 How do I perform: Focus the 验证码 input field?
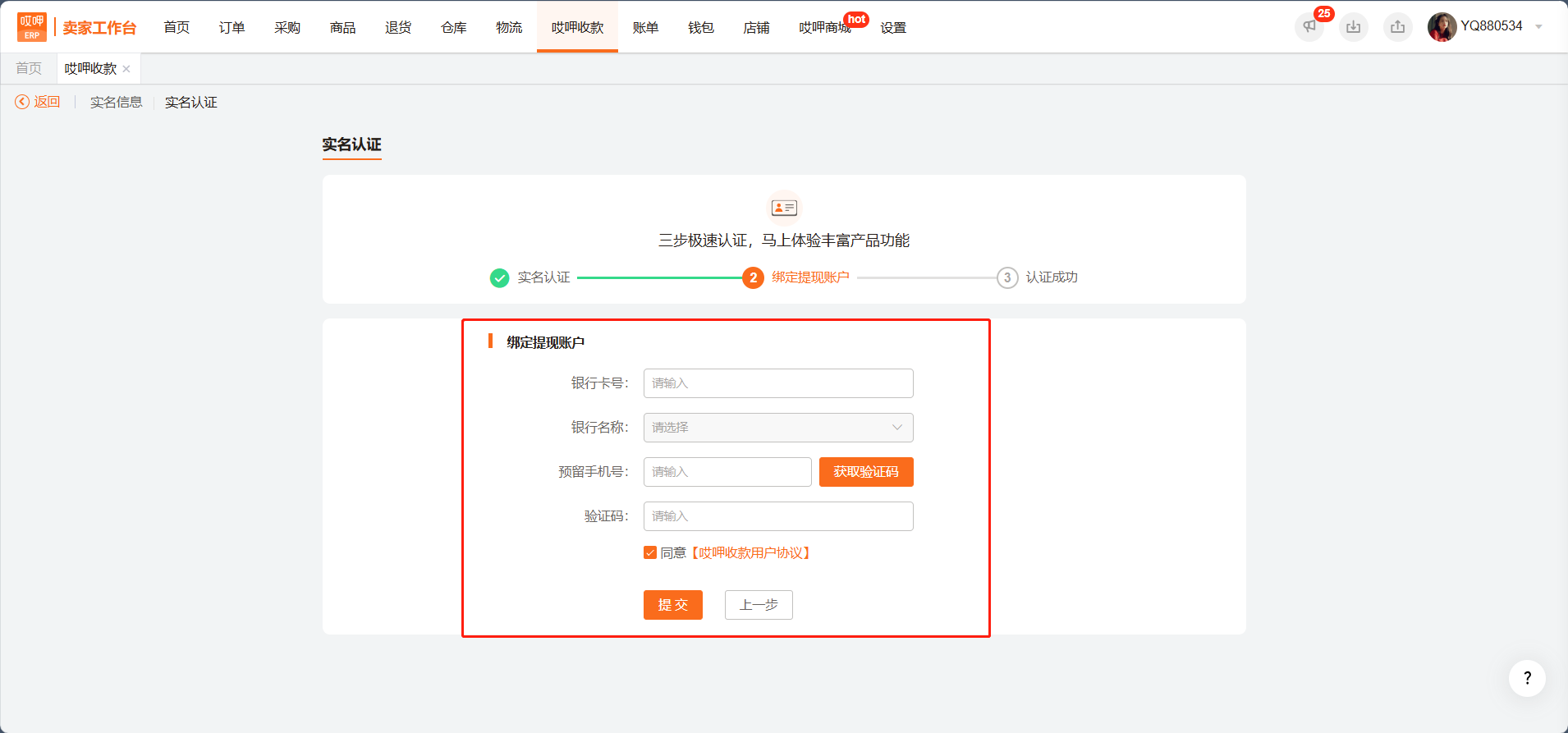(x=778, y=516)
